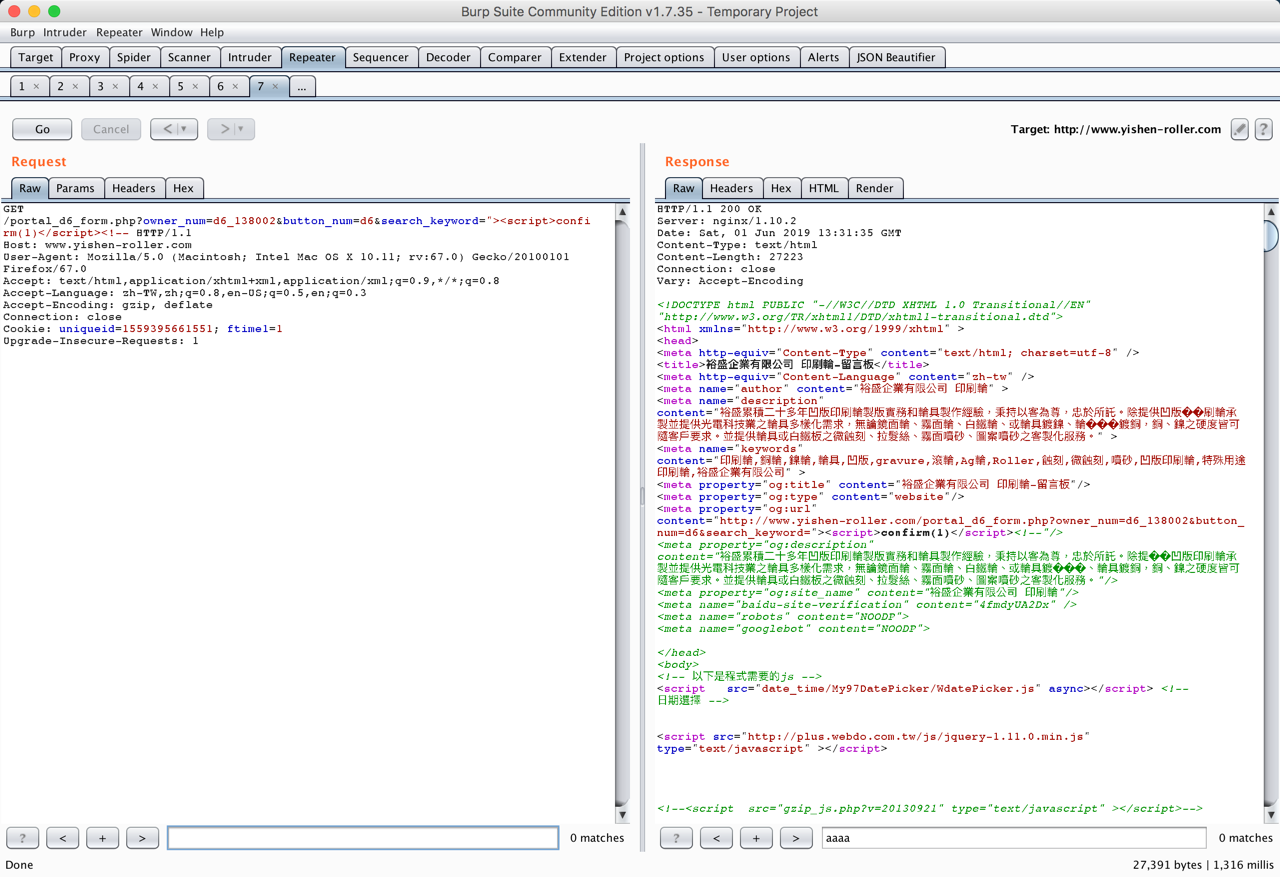The image size is (1280, 877).
Task: Close Repeater tab 7
Action: tap(275, 87)
